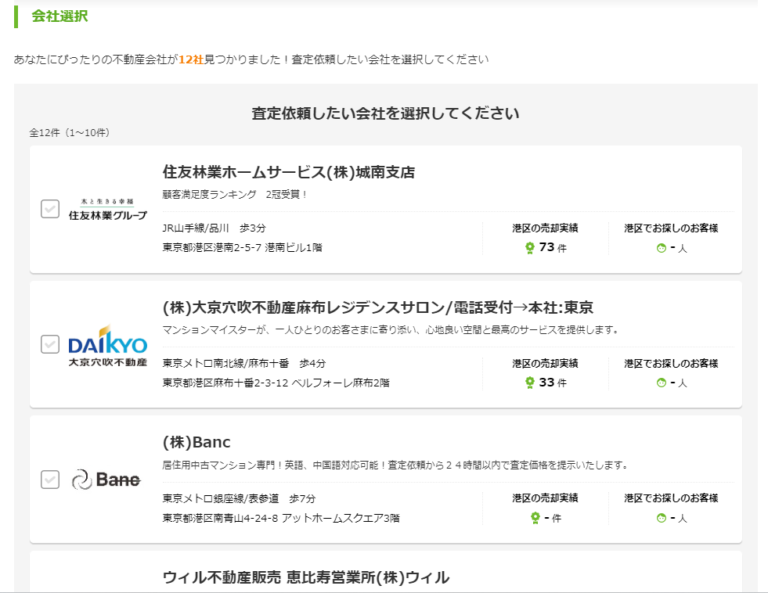Open ウィル不動産販売 恵比寿営業所 title
The height and width of the screenshot is (593, 768).
click(x=306, y=577)
